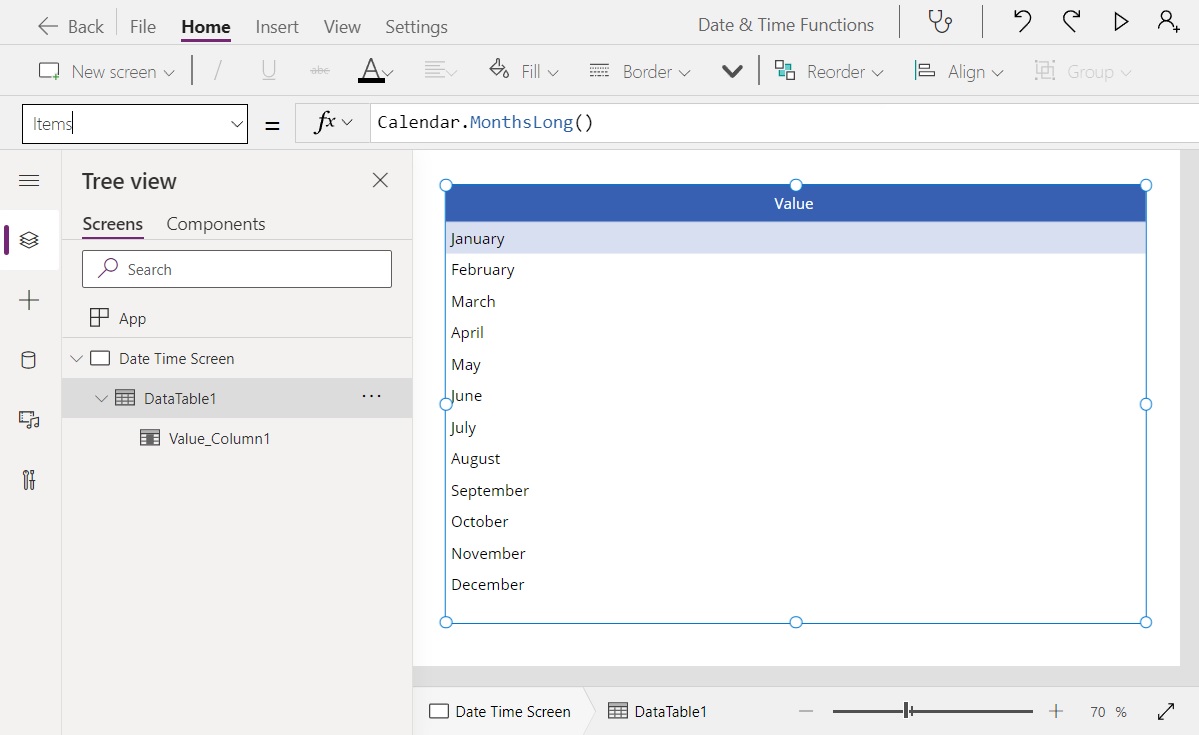Image resolution: width=1199 pixels, height=735 pixels.
Task: Open the Data sources panel
Action: click(29, 360)
